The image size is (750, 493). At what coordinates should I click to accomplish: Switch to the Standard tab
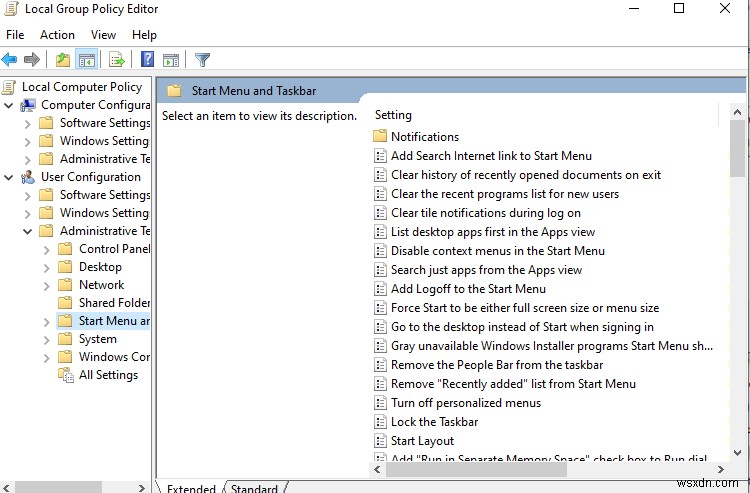pyautogui.click(x=254, y=488)
